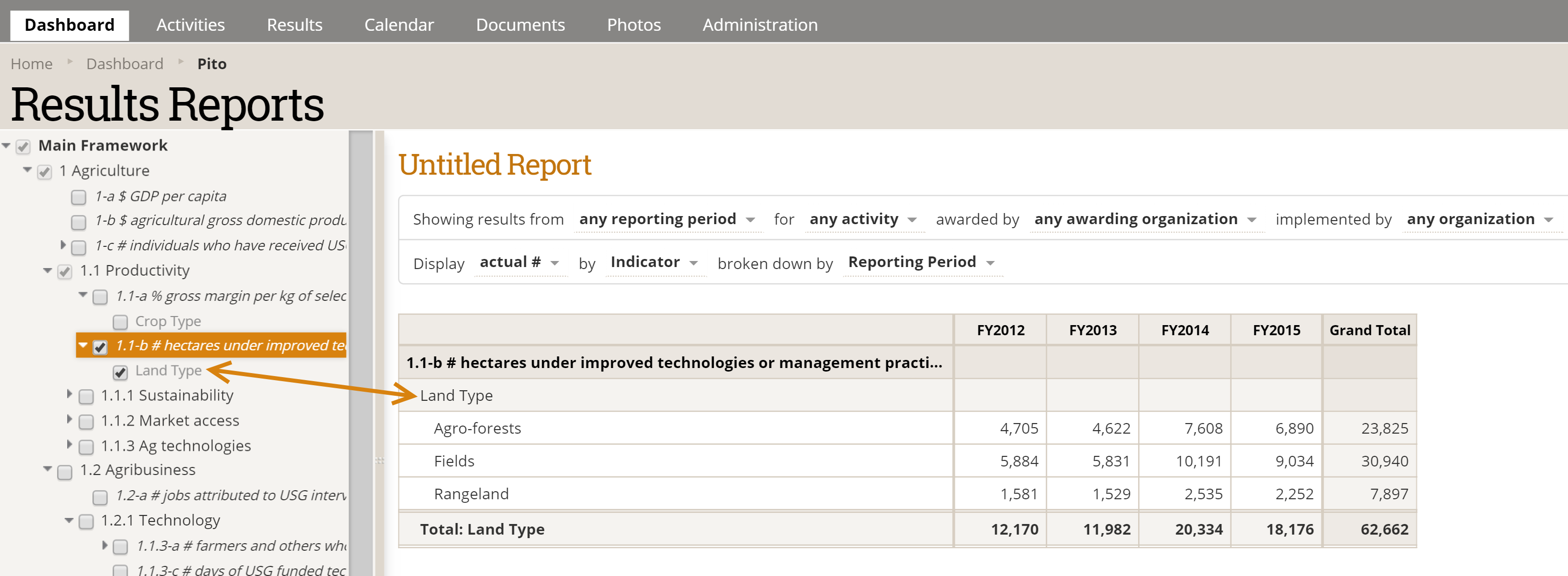Expand the 1.1.1 Sustainability node arrow
This screenshot has height=576, width=1568.
69,394
